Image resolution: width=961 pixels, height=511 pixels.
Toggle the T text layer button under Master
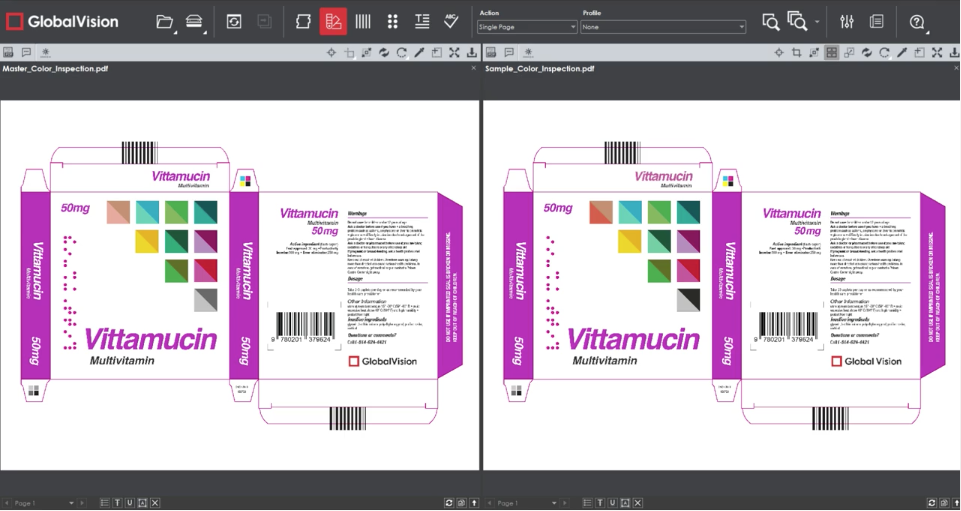(x=117, y=503)
